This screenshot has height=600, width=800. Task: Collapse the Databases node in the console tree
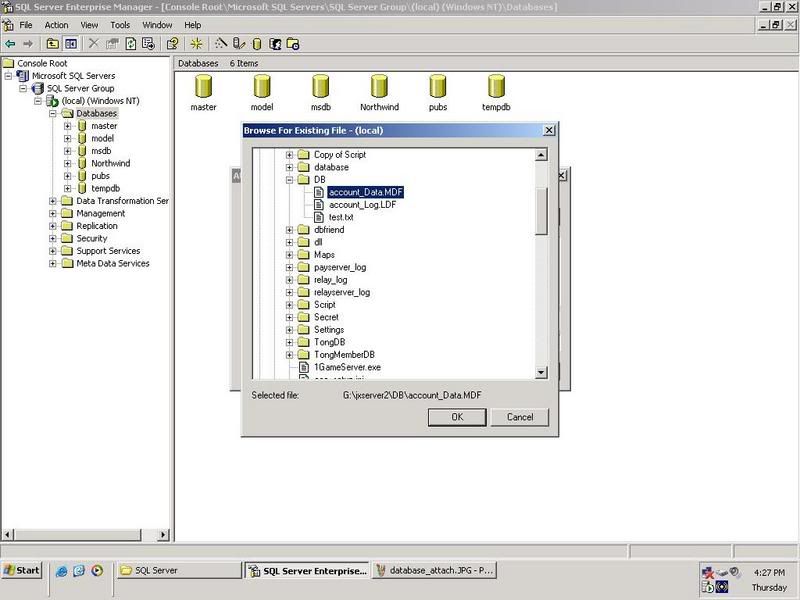click(53, 113)
